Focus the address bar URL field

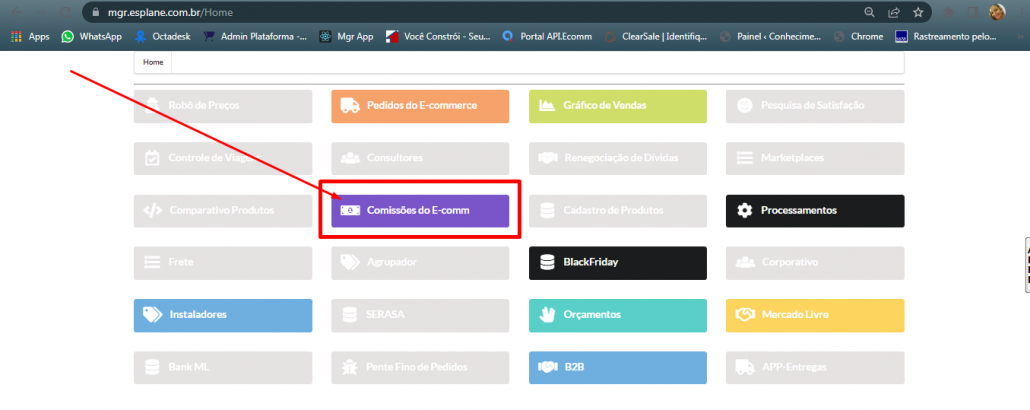click(450, 12)
